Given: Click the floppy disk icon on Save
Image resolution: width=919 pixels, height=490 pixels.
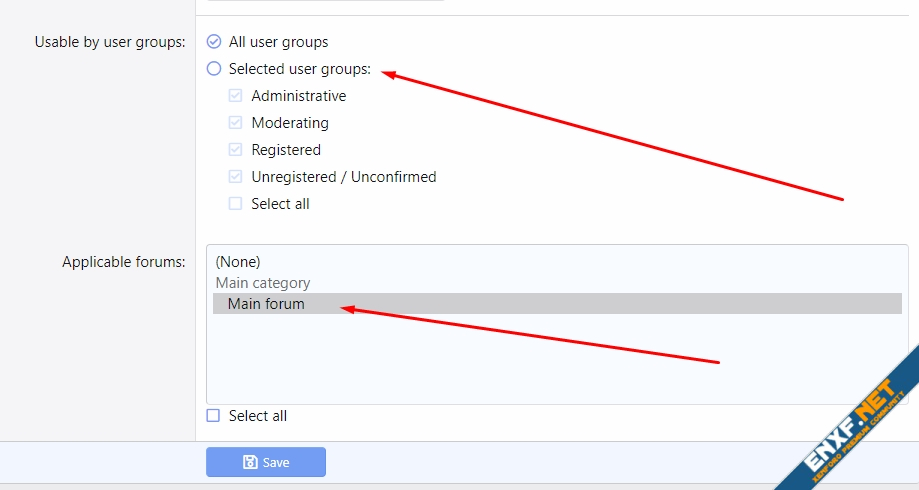Looking at the screenshot, I should click(x=250, y=463).
